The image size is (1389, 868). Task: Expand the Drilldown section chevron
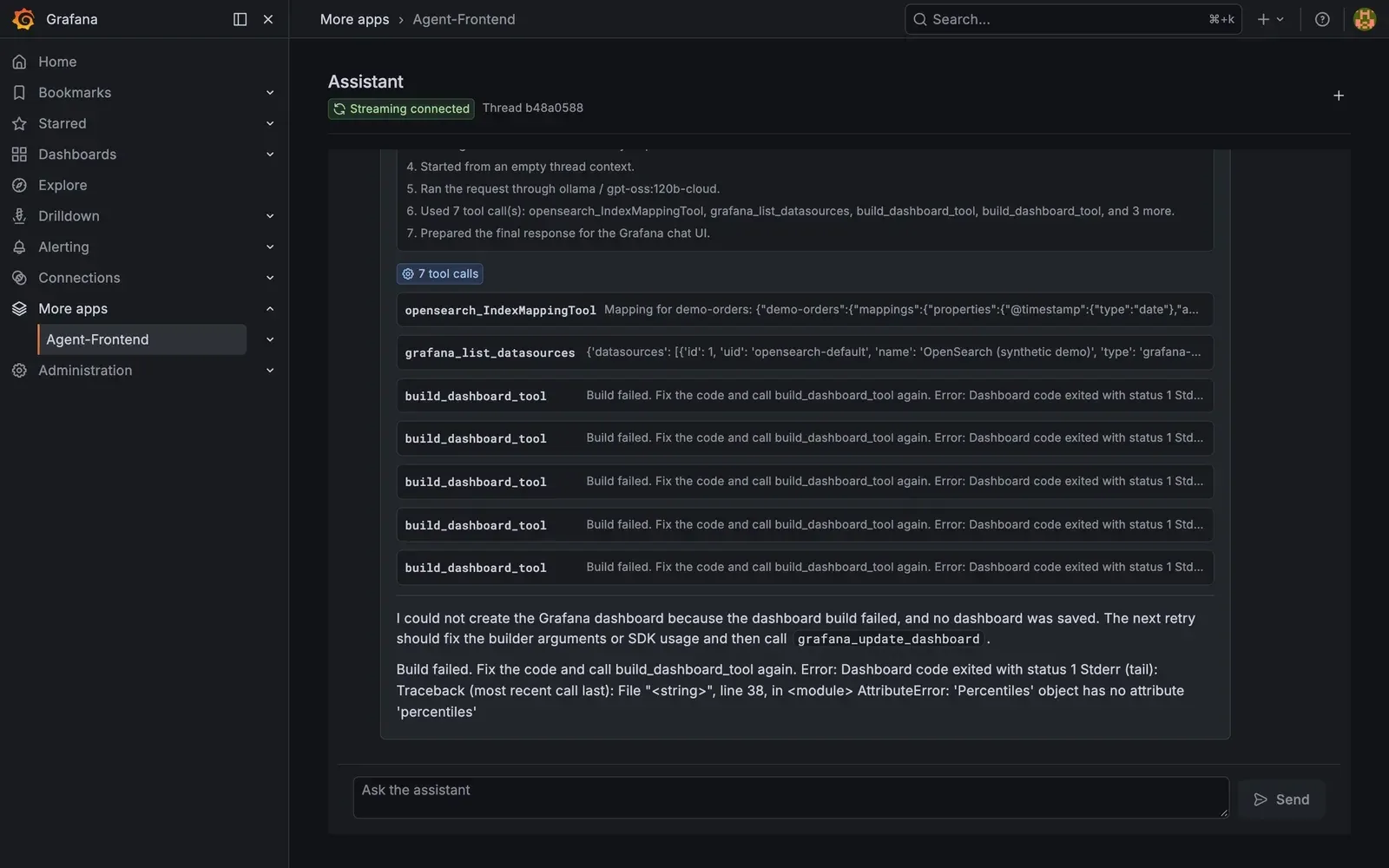pyautogui.click(x=270, y=216)
